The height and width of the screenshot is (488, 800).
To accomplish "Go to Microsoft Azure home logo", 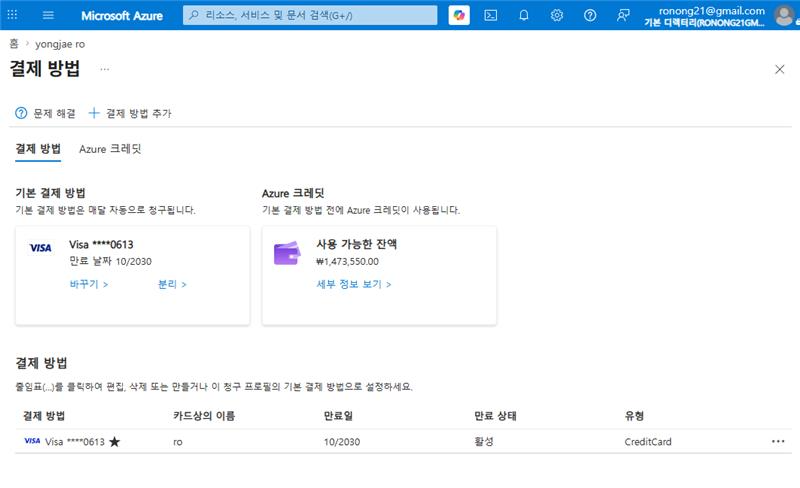I will point(122,15).
